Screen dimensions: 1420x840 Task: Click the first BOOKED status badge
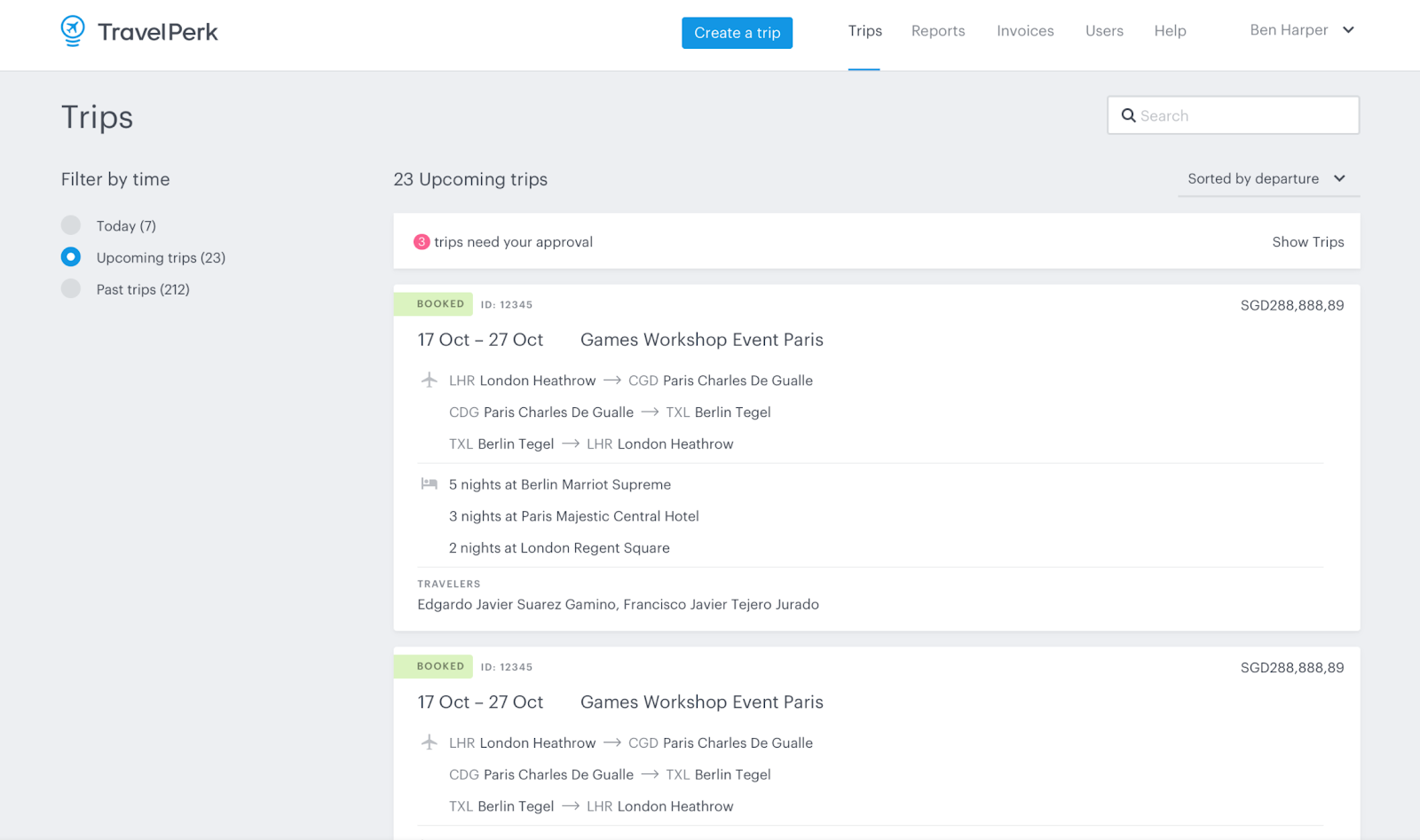[440, 304]
